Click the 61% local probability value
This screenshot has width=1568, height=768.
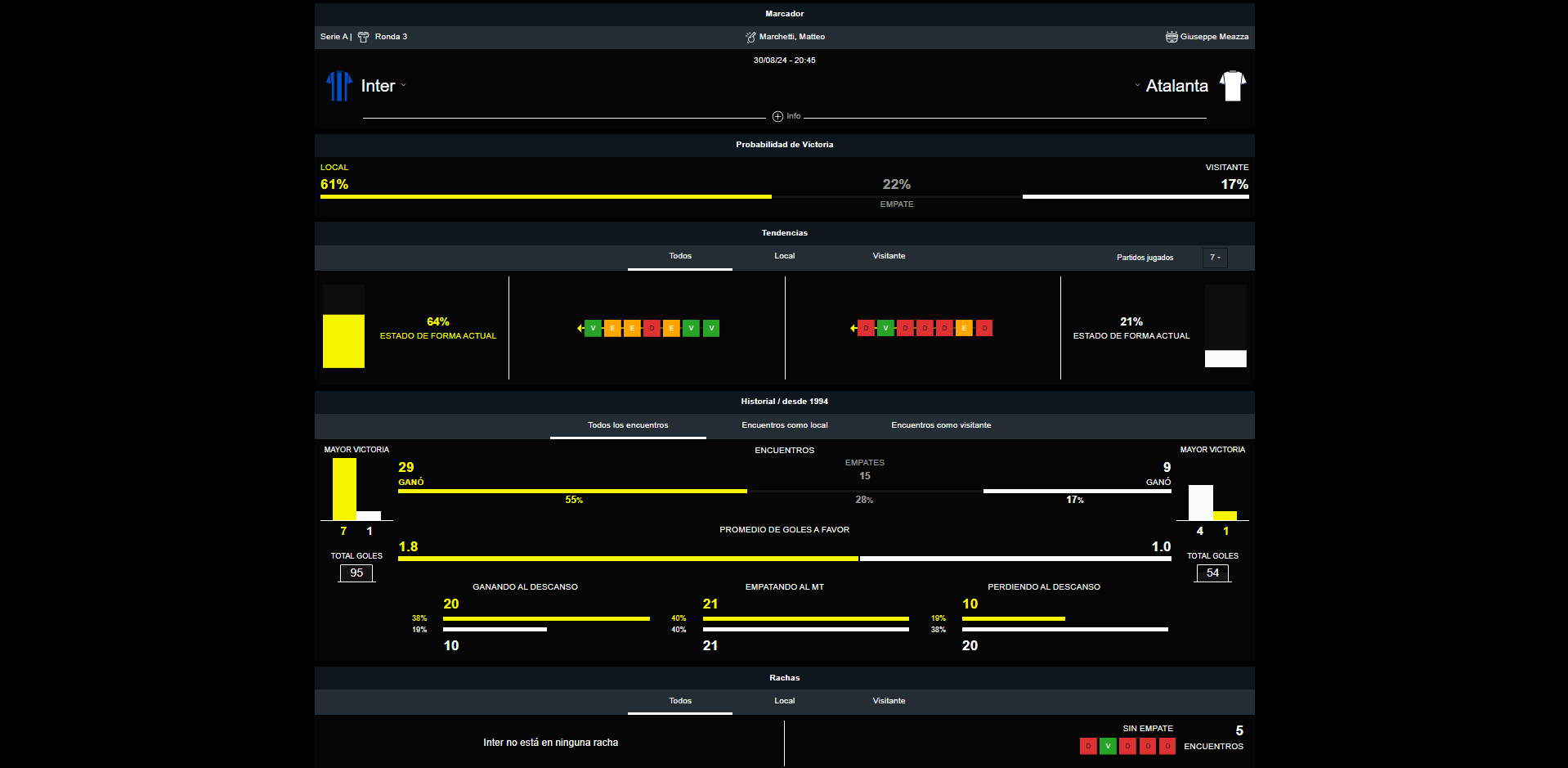[x=334, y=185]
